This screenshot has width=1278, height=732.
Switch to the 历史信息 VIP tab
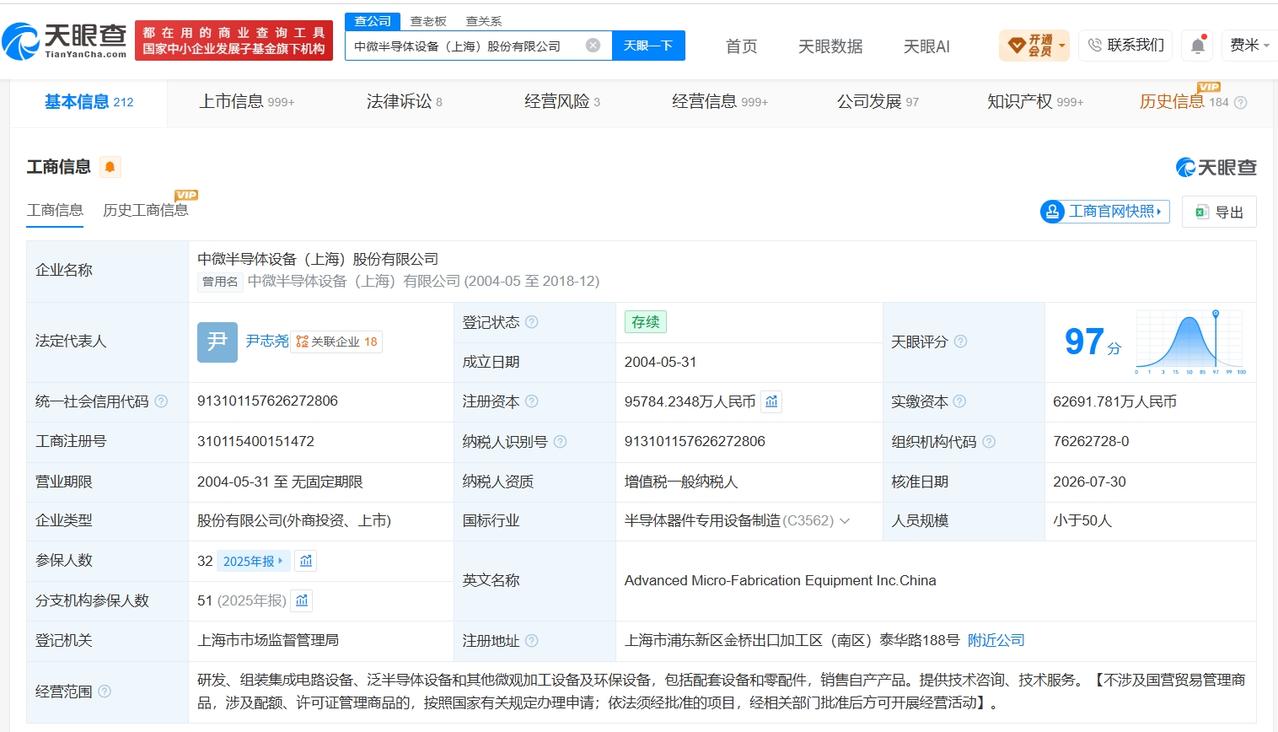(x=1184, y=102)
